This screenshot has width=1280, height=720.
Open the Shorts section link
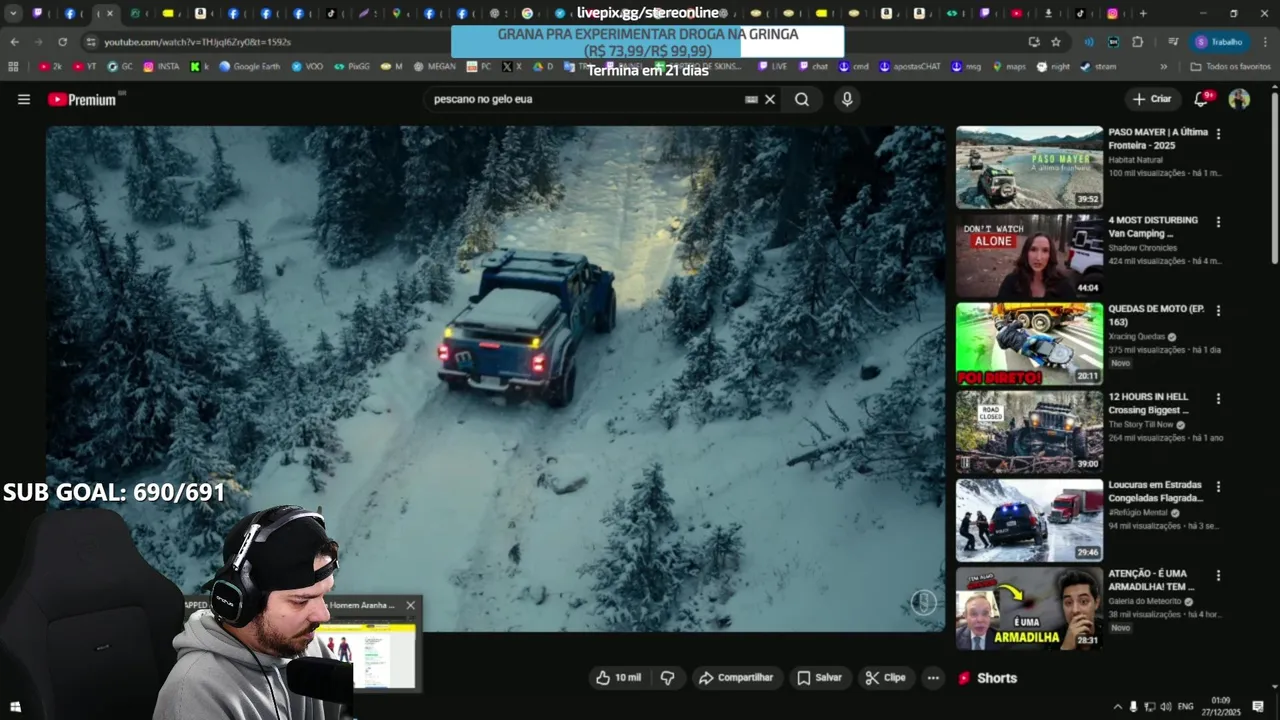(988, 678)
